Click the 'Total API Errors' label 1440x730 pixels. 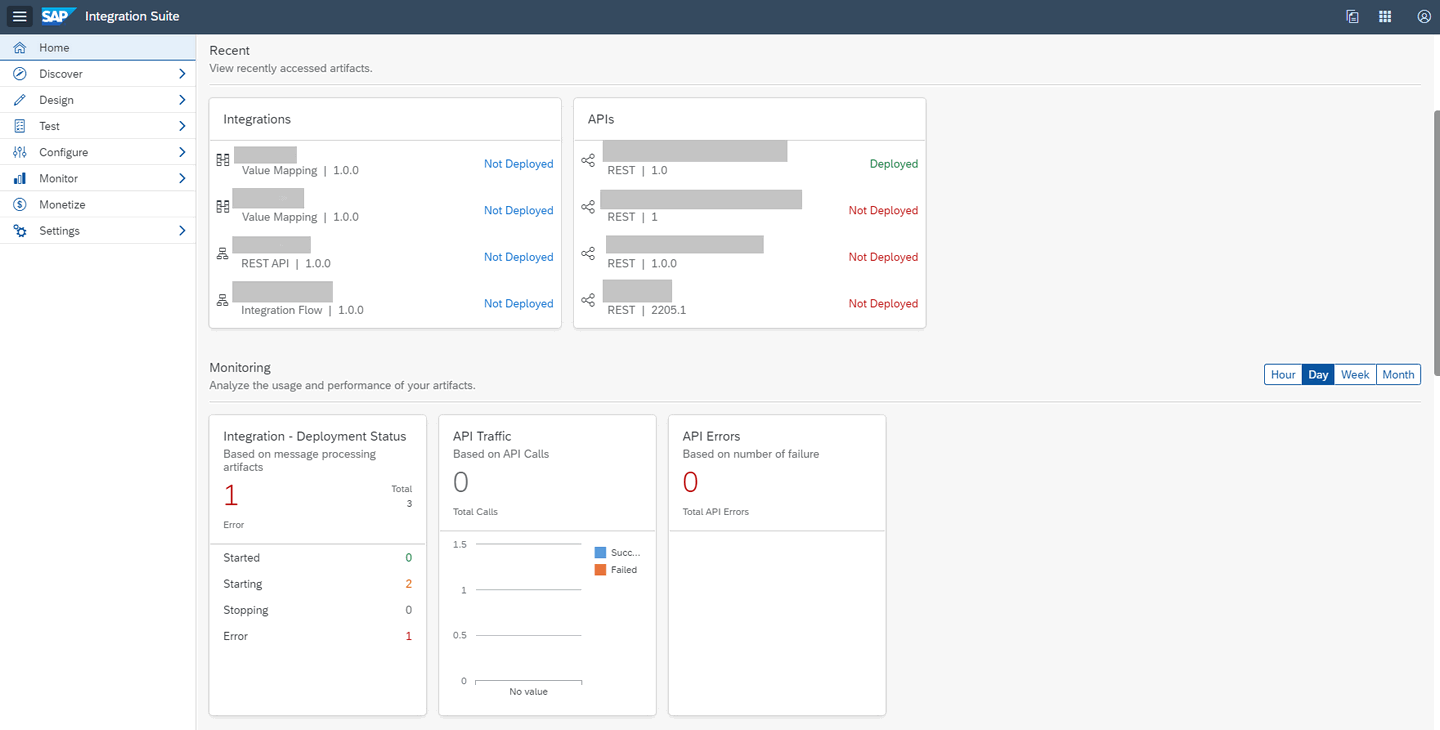[716, 512]
